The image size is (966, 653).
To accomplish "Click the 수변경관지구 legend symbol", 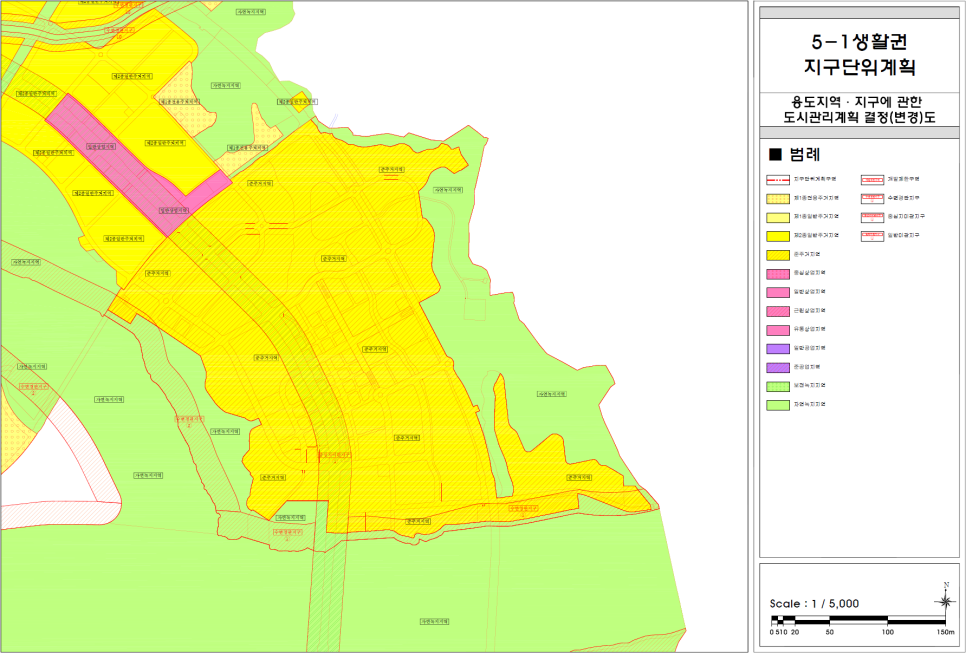I will click(872, 198).
